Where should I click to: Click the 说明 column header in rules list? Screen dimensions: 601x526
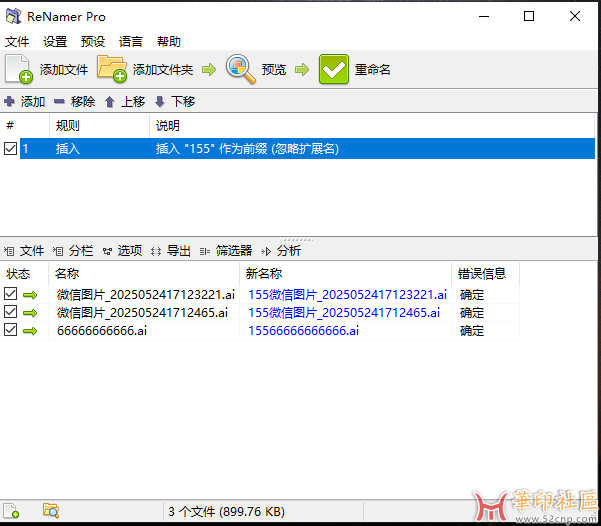(167, 126)
